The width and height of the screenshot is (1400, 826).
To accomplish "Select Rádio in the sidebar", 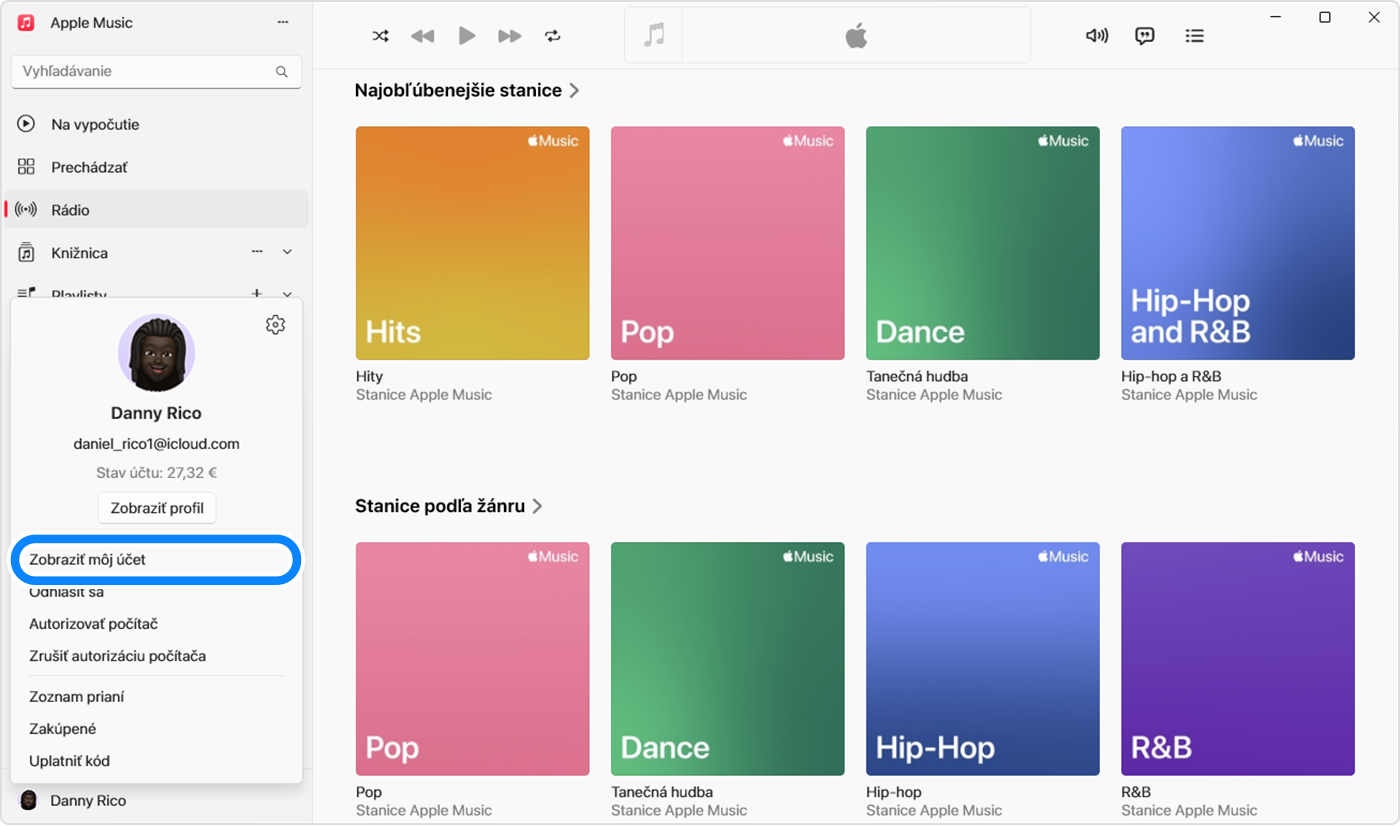I will click(x=157, y=210).
